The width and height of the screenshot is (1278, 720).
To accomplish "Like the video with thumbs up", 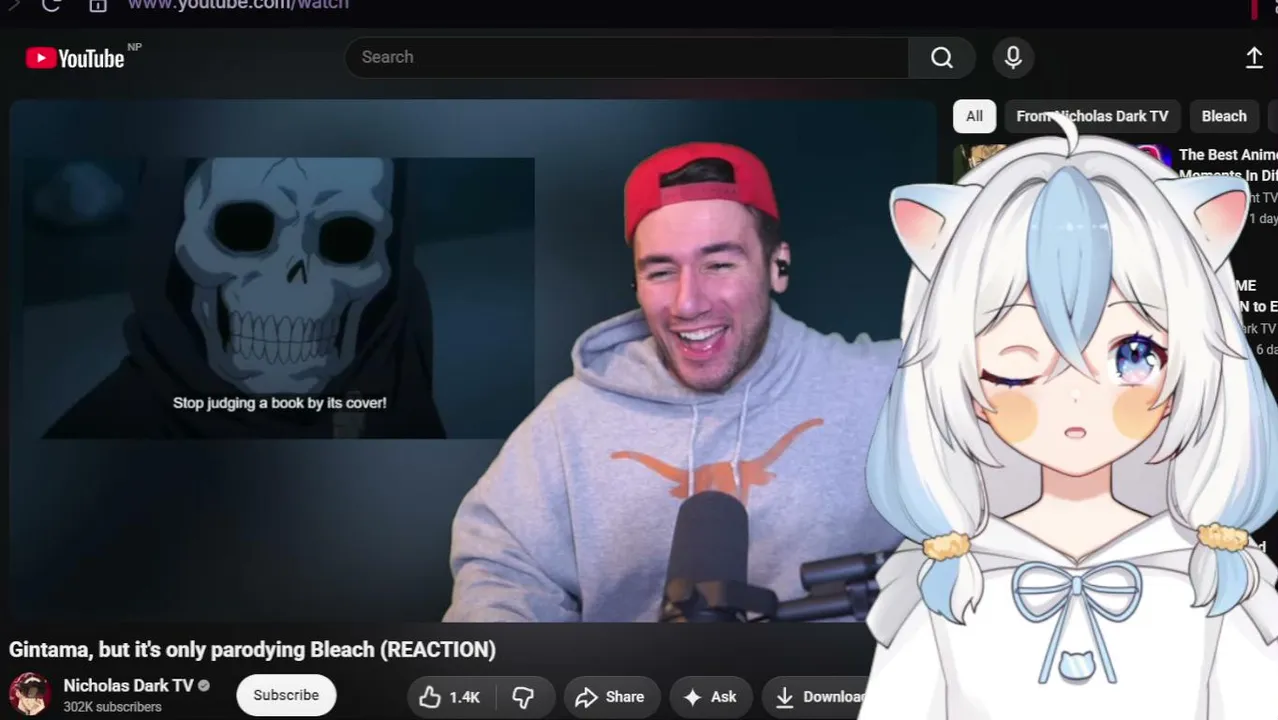I will point(449,697).
